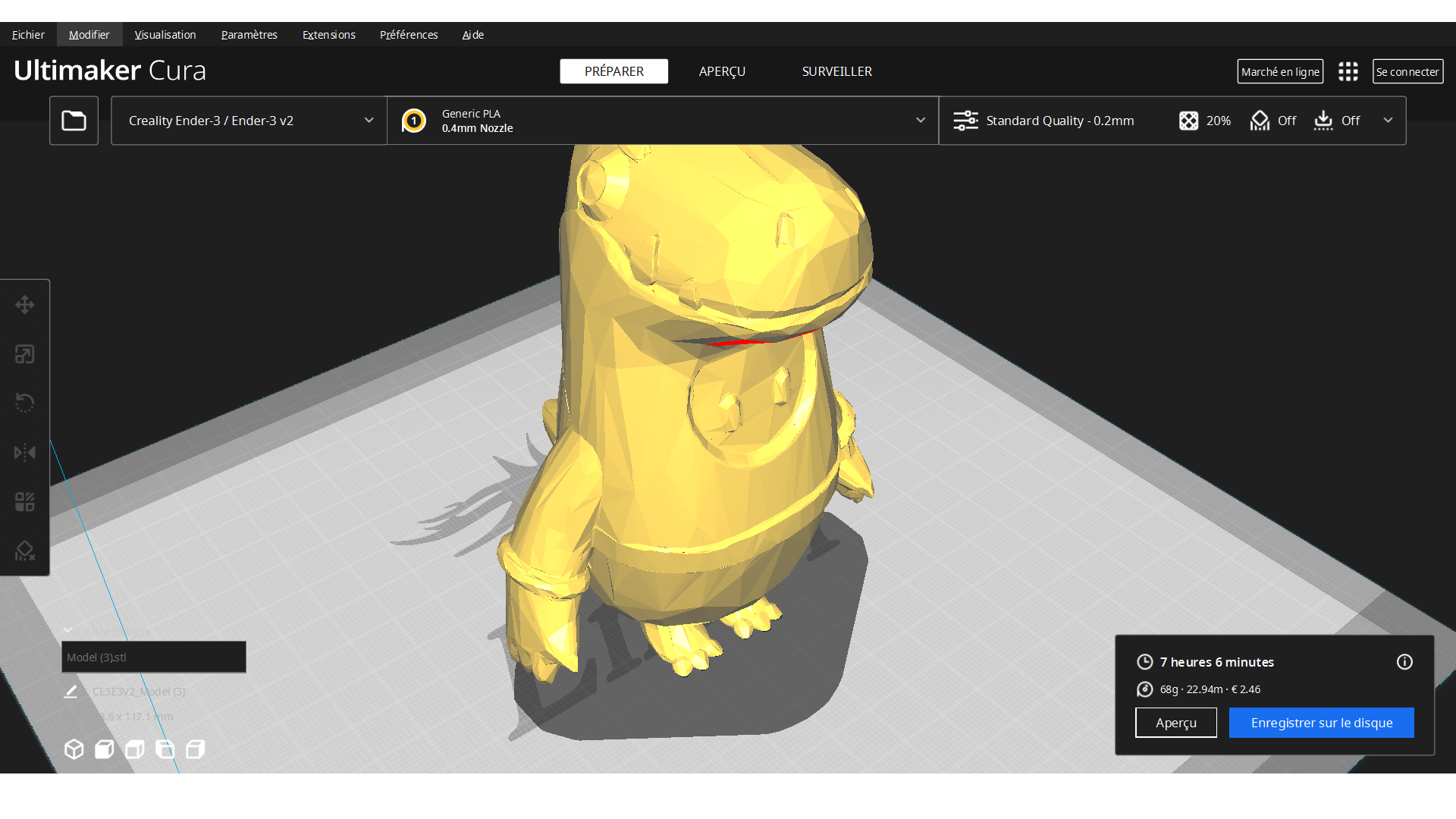Click the print time clock icon
1456x819 pixels.
click(x=1145, y=662)
